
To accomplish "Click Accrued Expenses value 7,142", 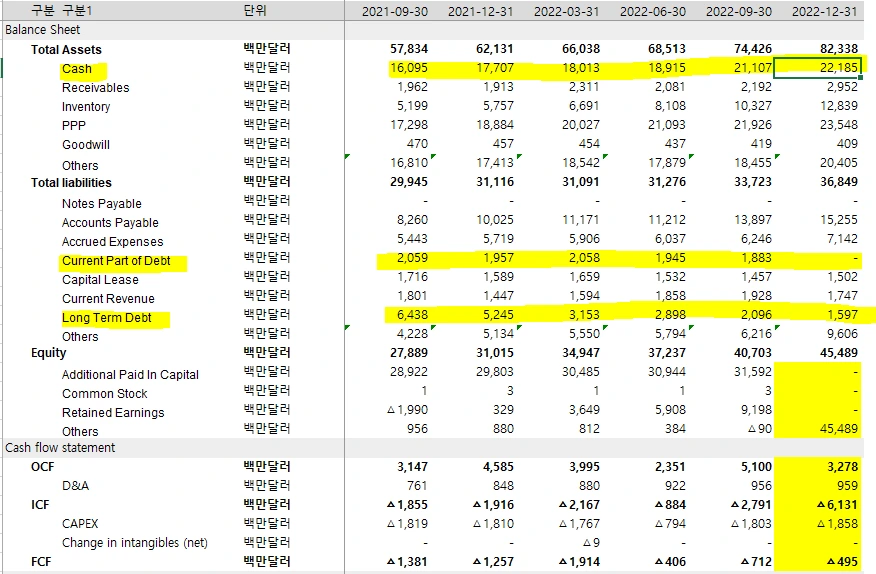I will [842, 239].
